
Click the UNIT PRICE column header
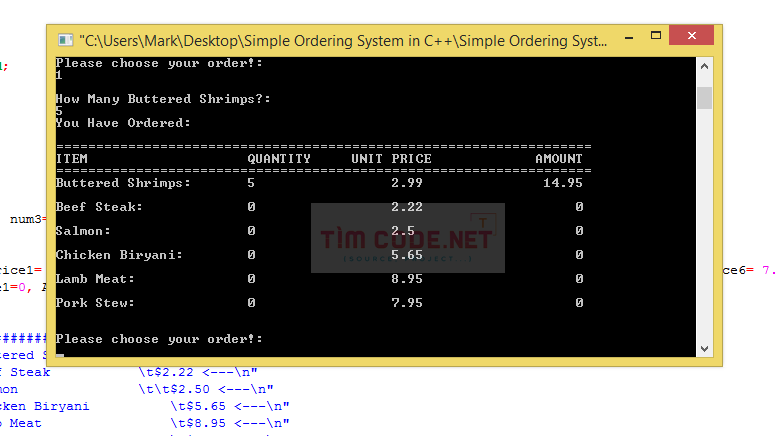[x=391, y=159]
